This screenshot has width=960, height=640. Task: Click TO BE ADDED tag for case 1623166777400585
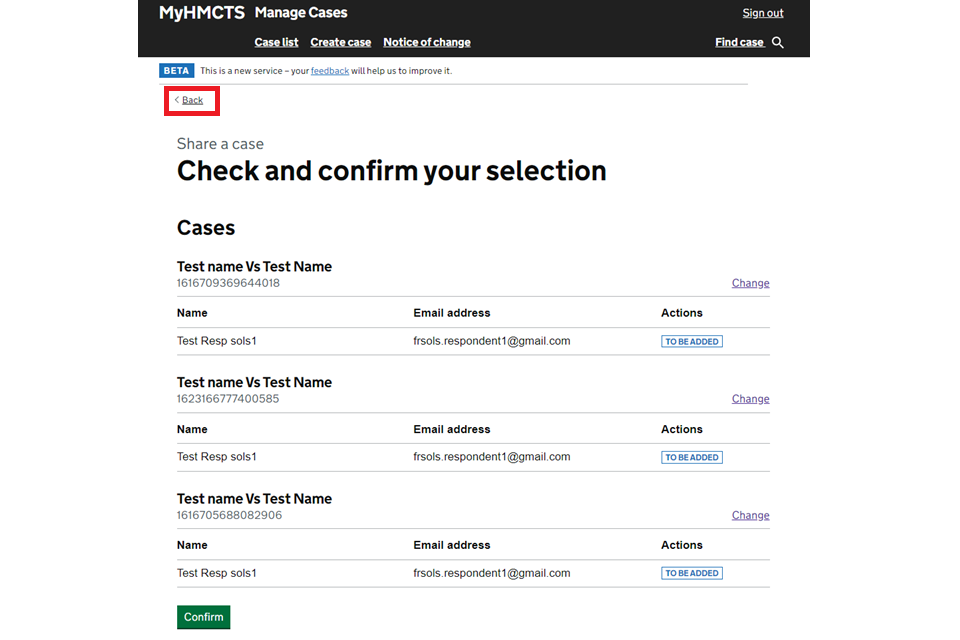tap(691, 457)
